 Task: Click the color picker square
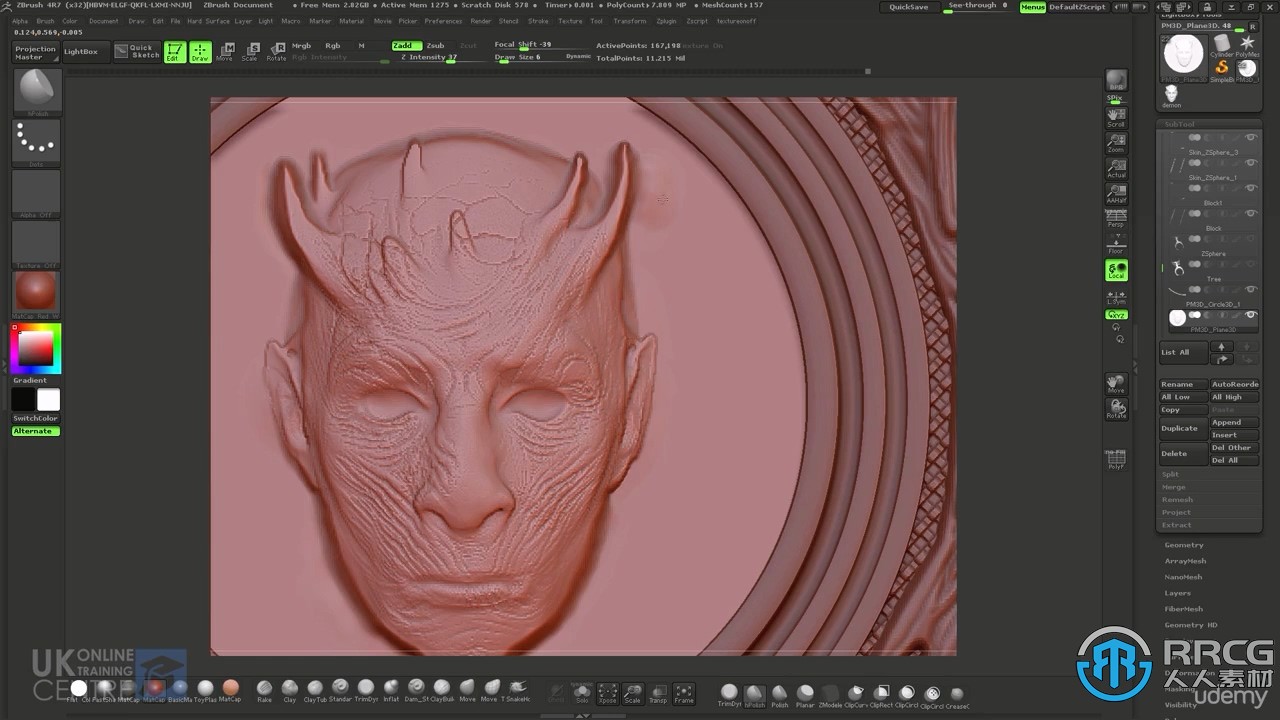click(36, 348)
